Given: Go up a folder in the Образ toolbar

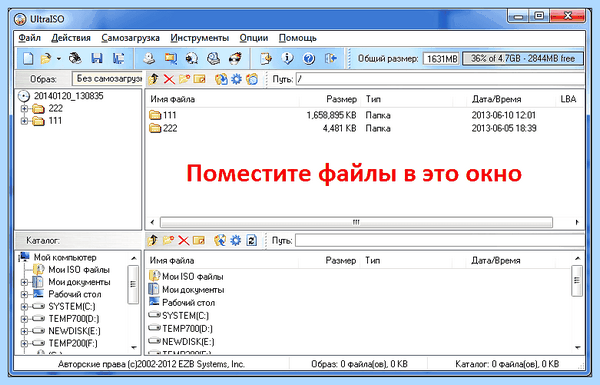Looking at the screenshot, I should coord(153,79).
